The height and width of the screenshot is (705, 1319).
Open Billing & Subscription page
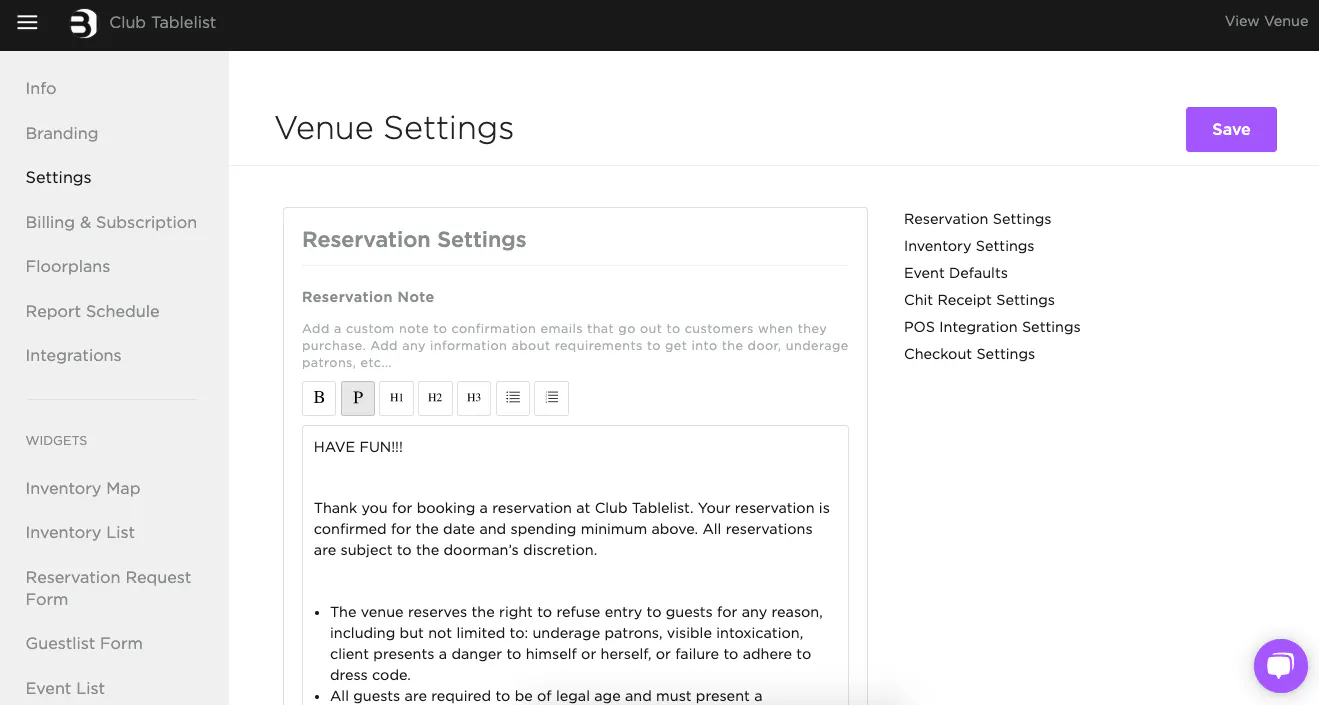pyautogui.click(x=111, y=222)
